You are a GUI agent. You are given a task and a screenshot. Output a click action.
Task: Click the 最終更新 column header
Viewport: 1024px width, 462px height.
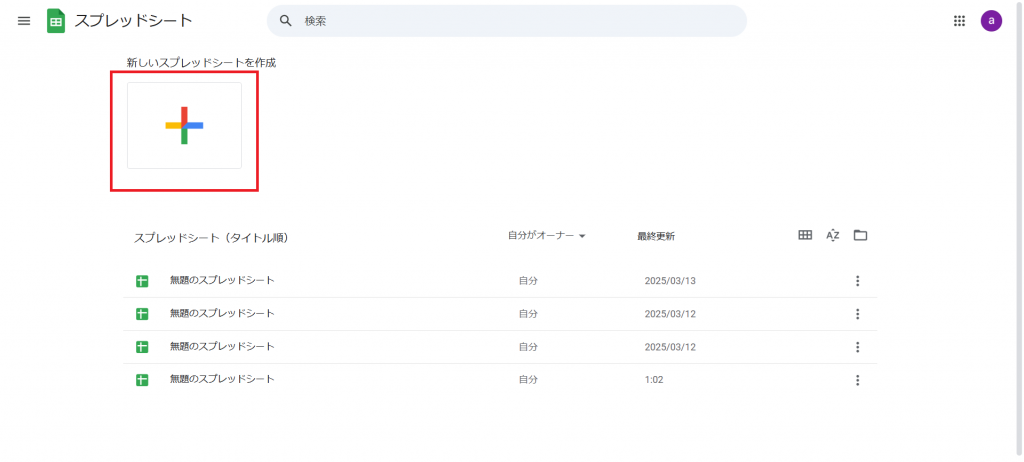pyautogui.click(x=656, y=237)
